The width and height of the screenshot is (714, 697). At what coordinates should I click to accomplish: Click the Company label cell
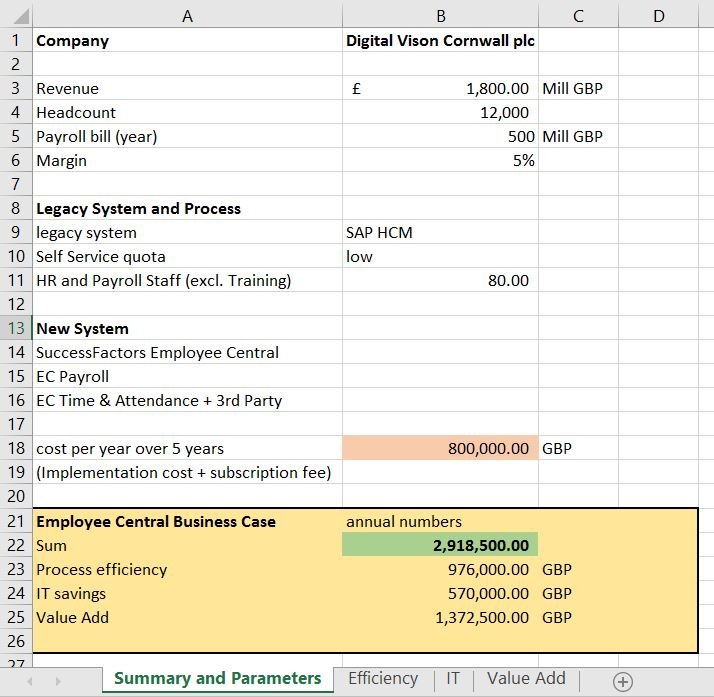187,40
